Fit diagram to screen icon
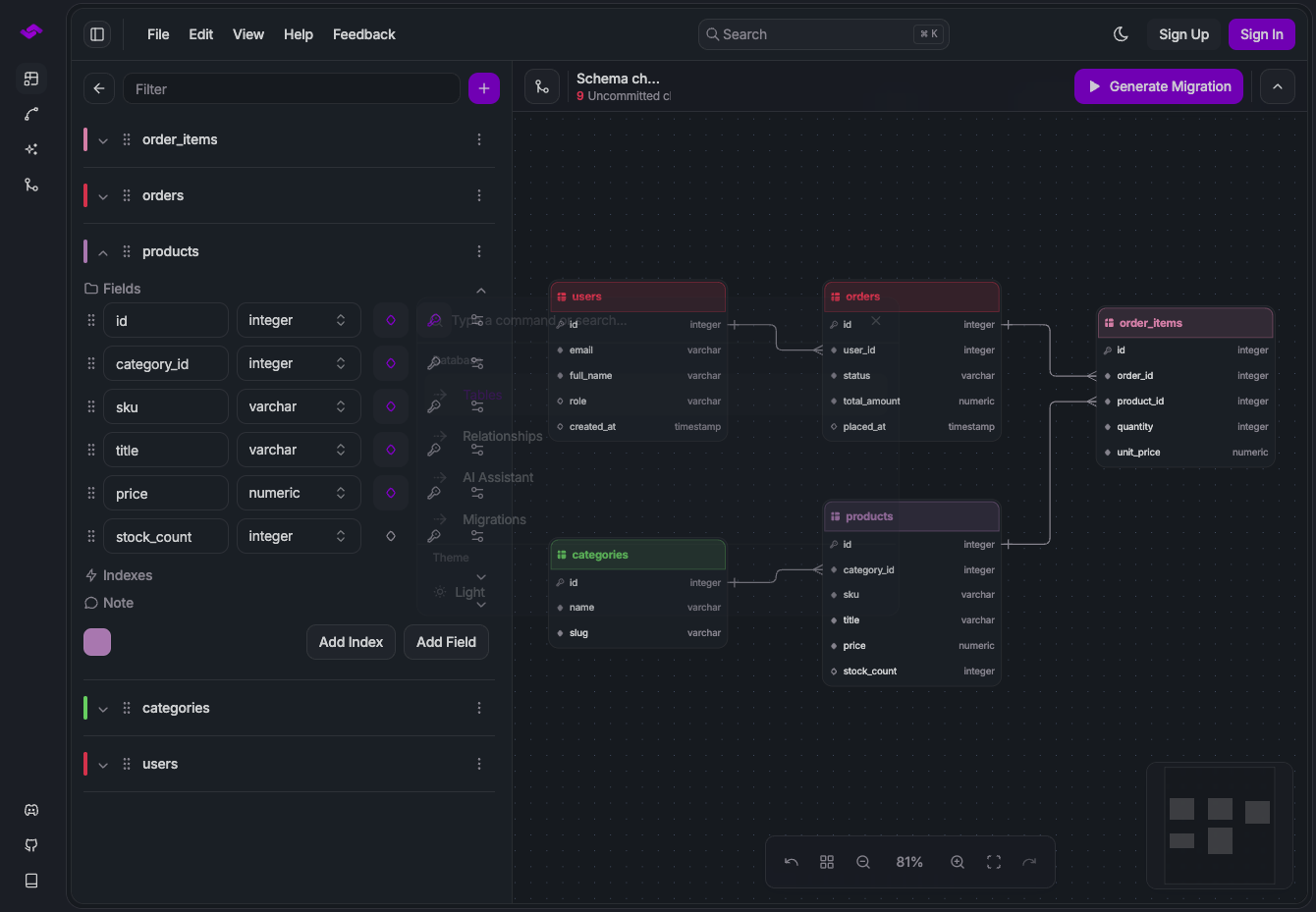Viewport: 1316px width, 912px height. [x=994, y=862]
